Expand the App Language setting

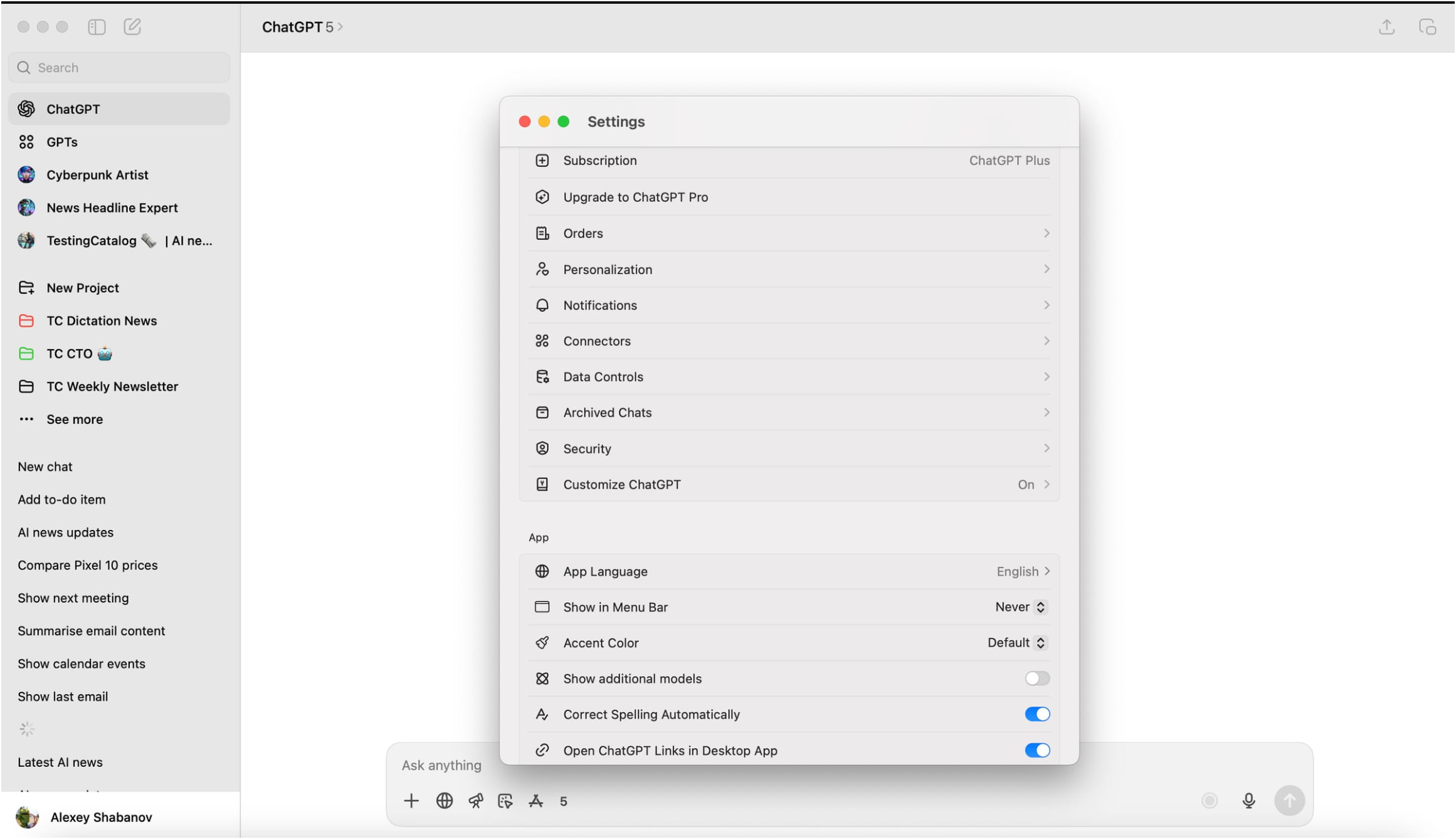tap(1023, 571)
